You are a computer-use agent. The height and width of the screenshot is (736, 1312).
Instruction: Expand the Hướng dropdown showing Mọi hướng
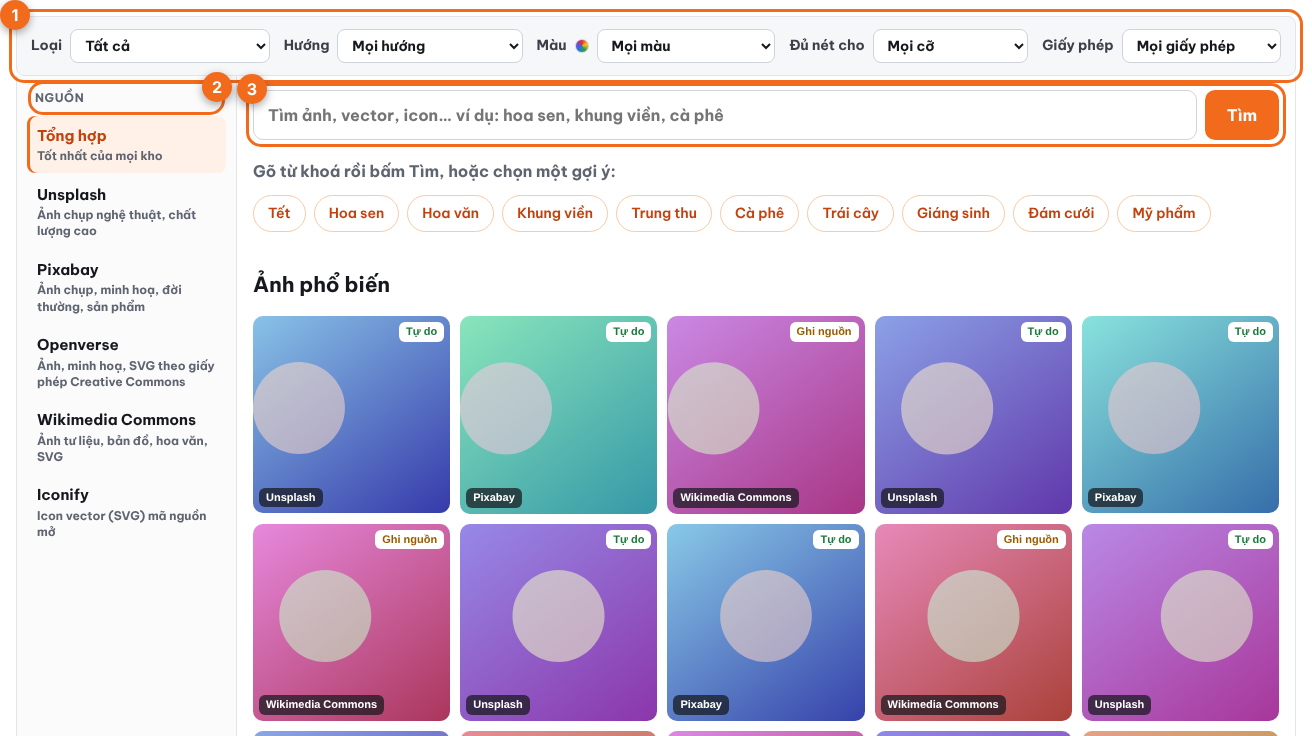(430, 46)
